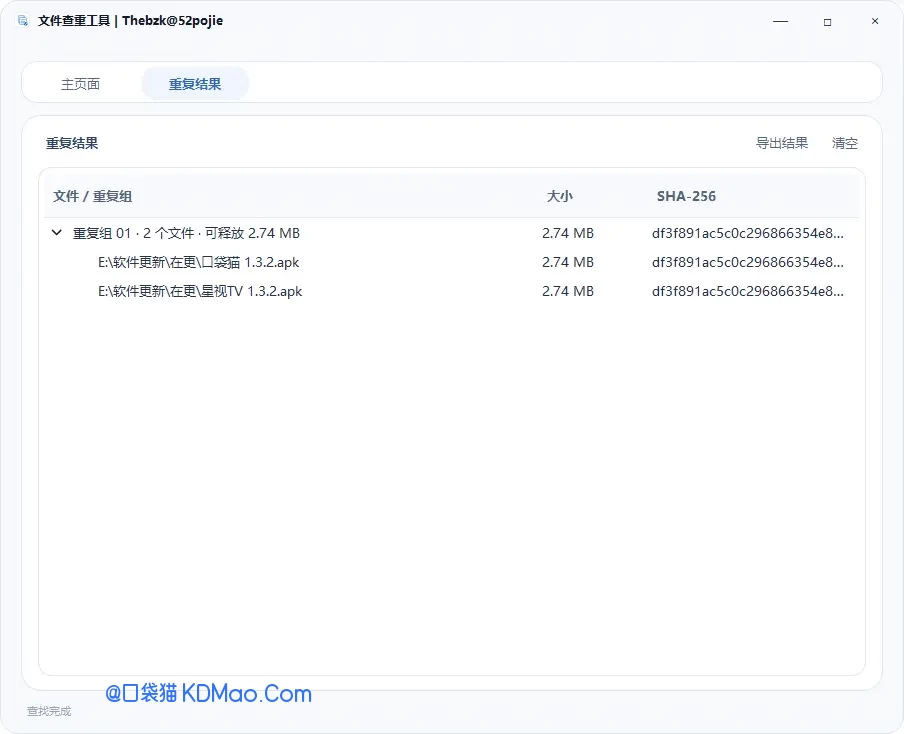Click the SHA-256 hash of 重复组 01
This screenshot has height=734, width=904.
coord(748,233)
